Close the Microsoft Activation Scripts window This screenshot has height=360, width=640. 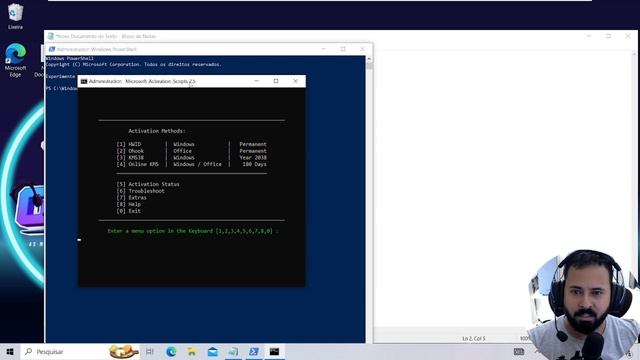coord(296,81)
